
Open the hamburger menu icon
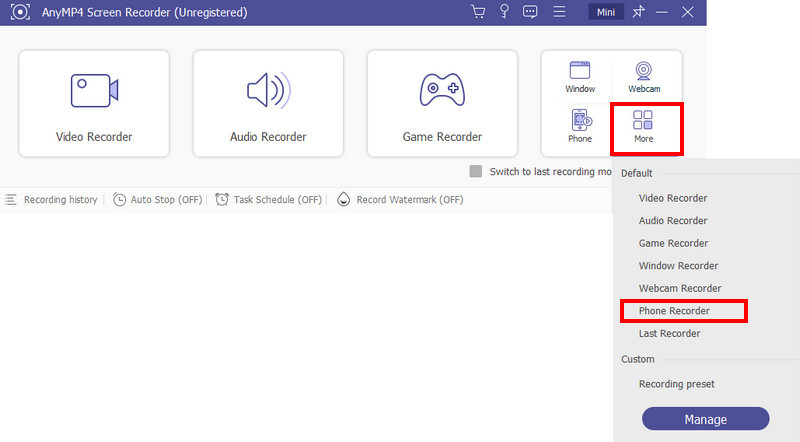(x=559, y=12)
